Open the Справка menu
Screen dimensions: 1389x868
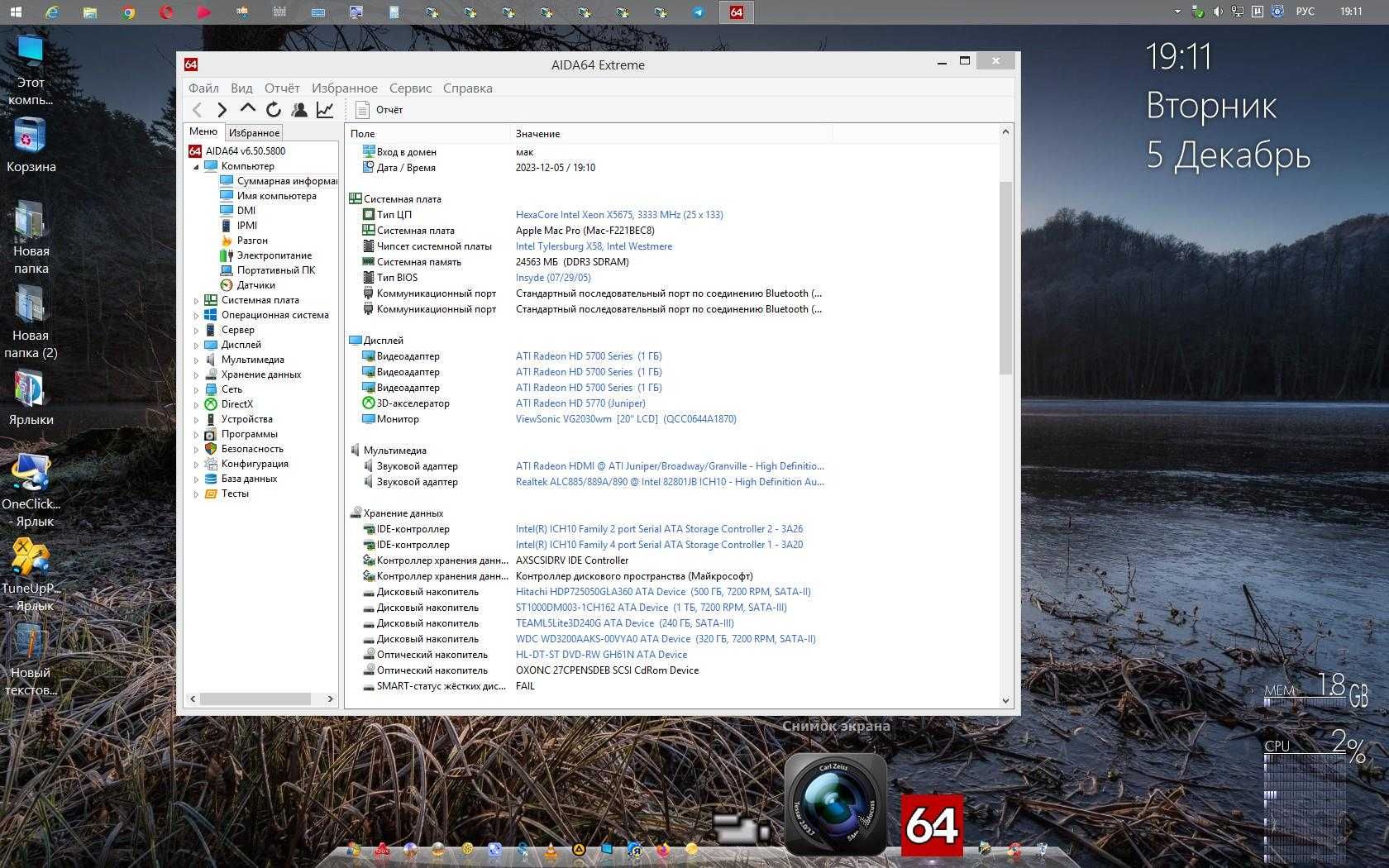468,88
